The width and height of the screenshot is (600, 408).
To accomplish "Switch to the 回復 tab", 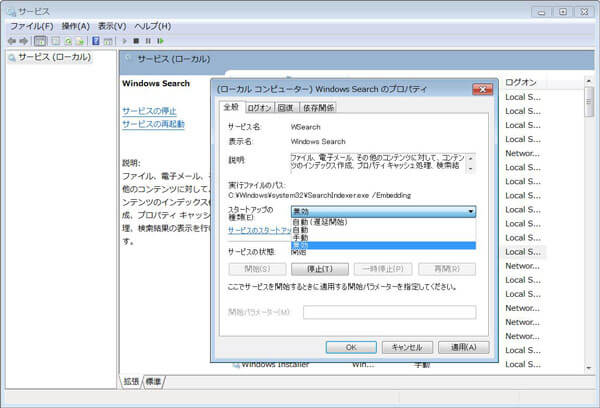I will click(286, 108).
